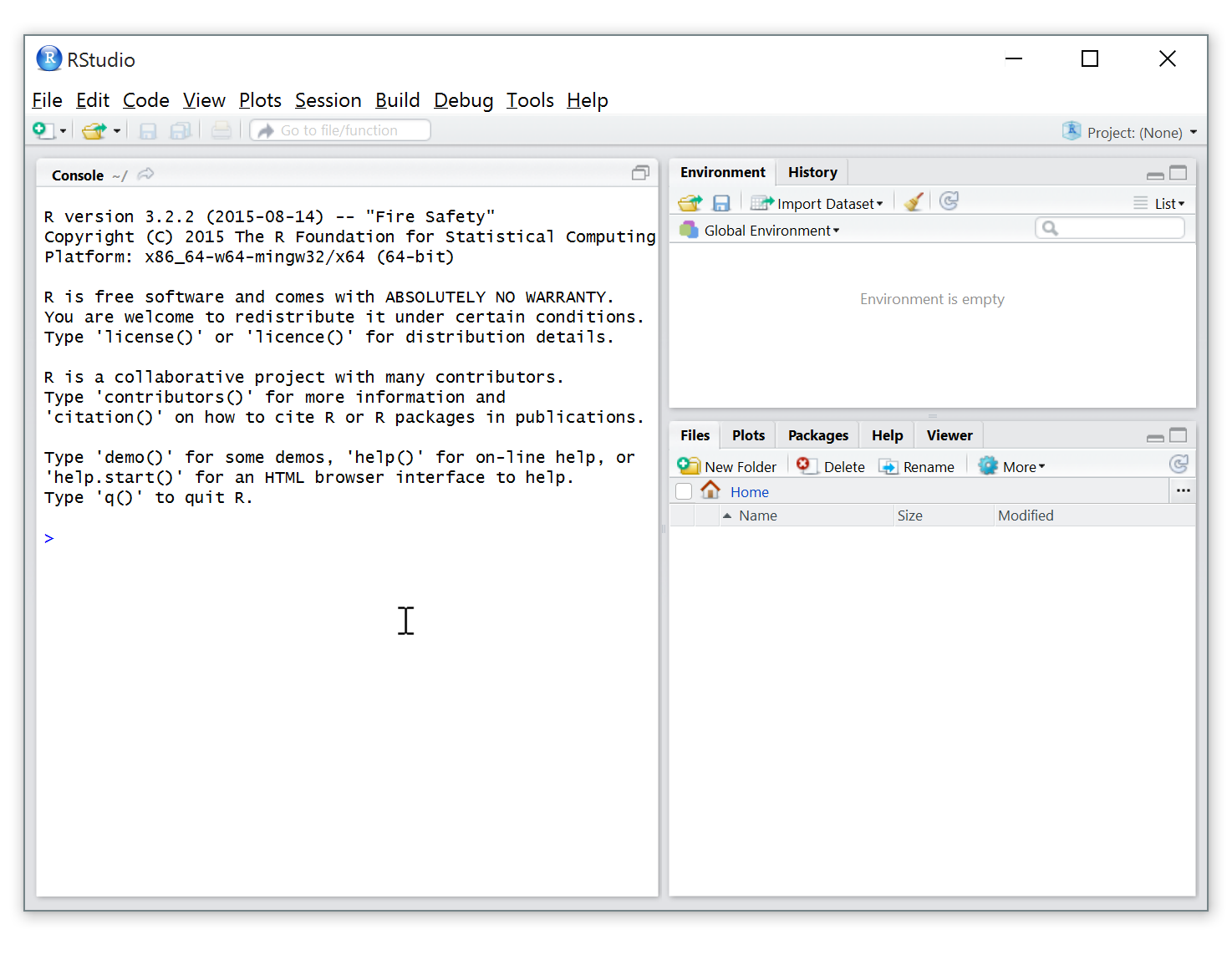Open the Import Dataset dropdown

point(817,203)
